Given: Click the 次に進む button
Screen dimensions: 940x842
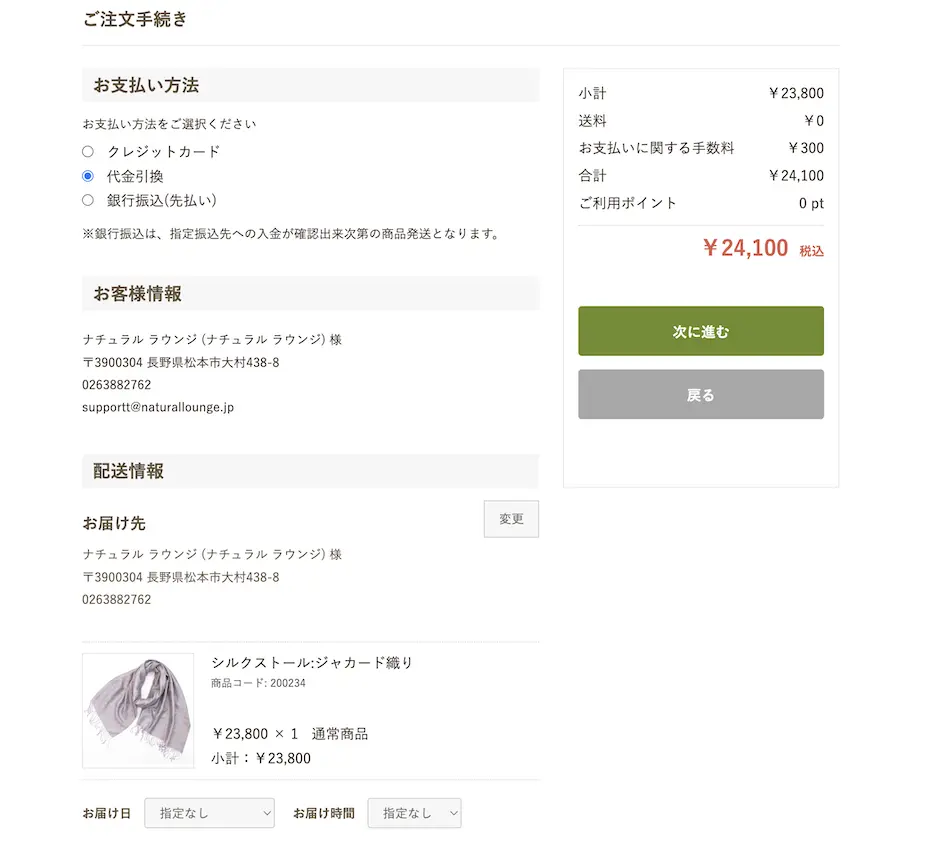Looking at the screenshot, I should tap(700, 331).
